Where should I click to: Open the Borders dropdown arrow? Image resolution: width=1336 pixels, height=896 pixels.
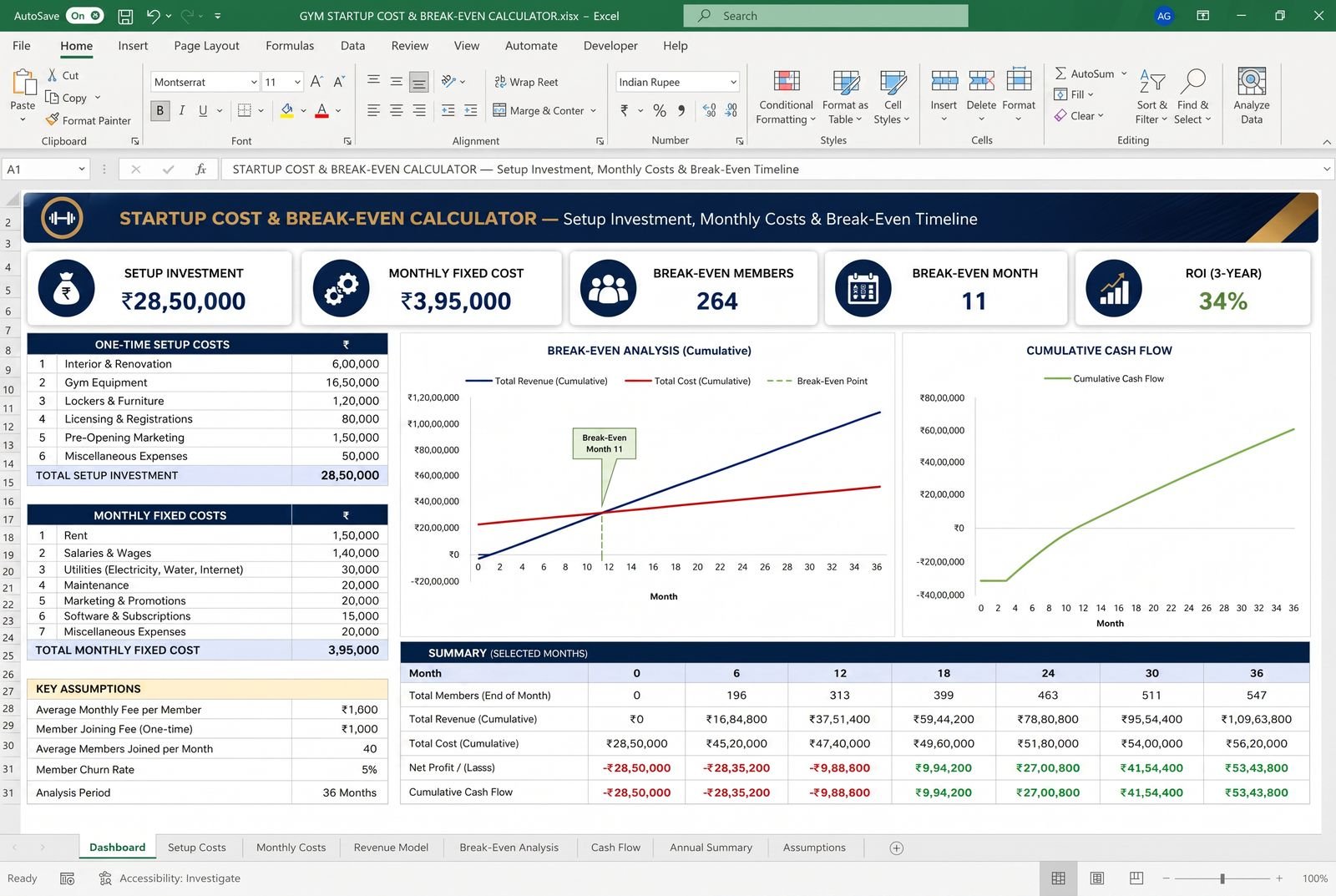[x=261, y=110]
